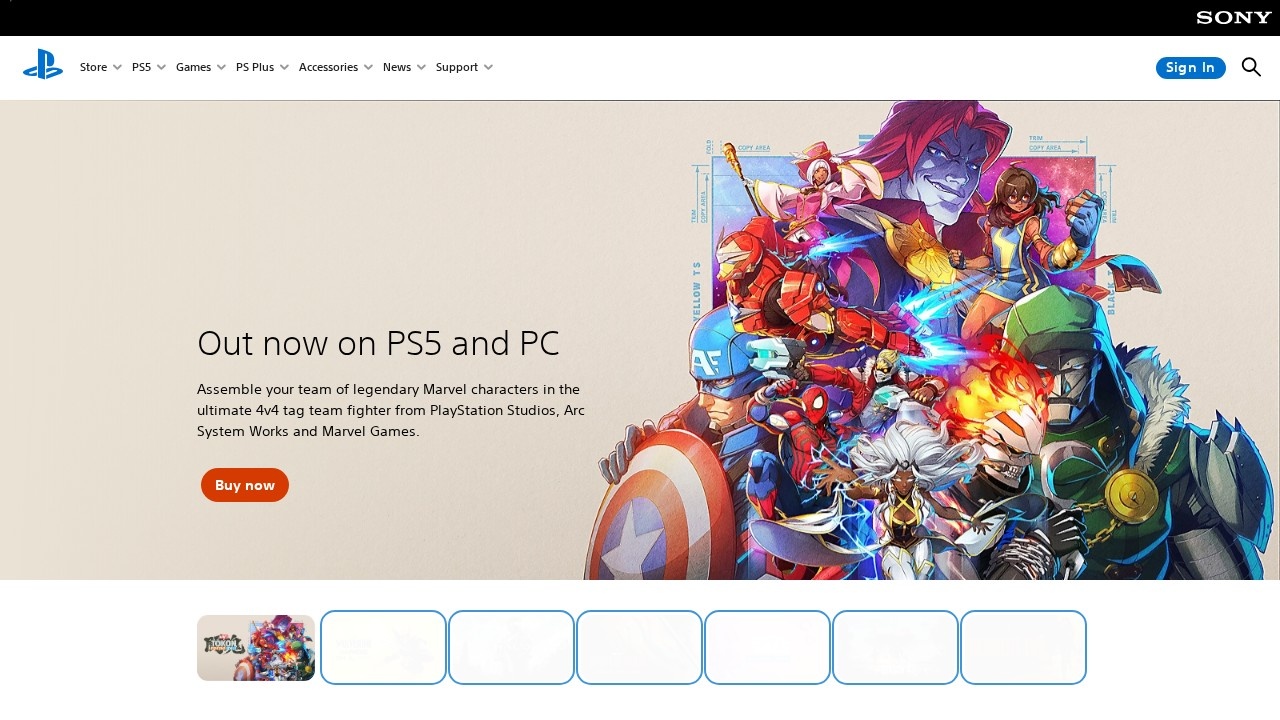Expand the Store dropdown chevron
1280x720 pixels.
point(117,68)
